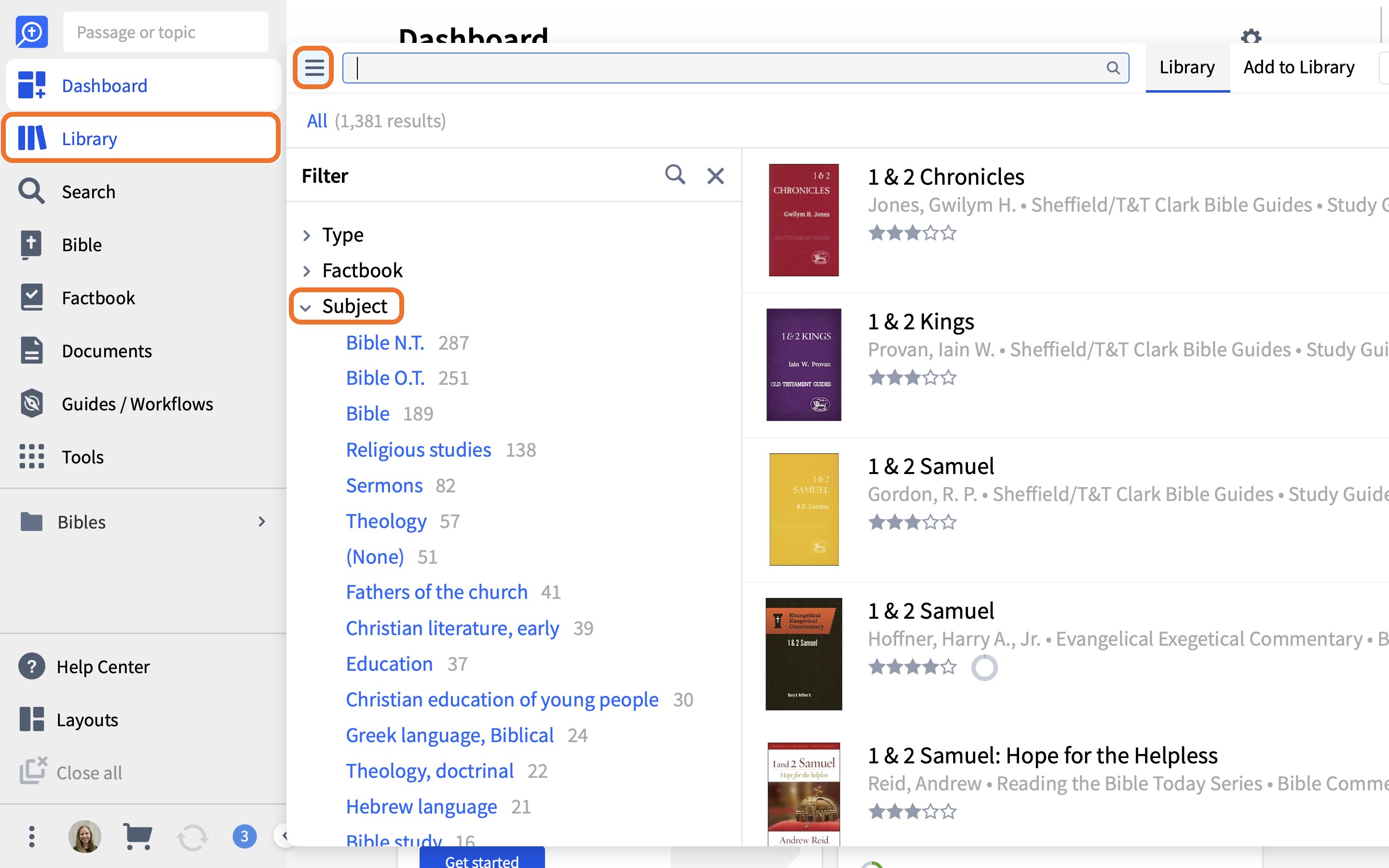Set star rating on 1 & 2 Kings
The image size is (1389, 868).
(912, 378)
